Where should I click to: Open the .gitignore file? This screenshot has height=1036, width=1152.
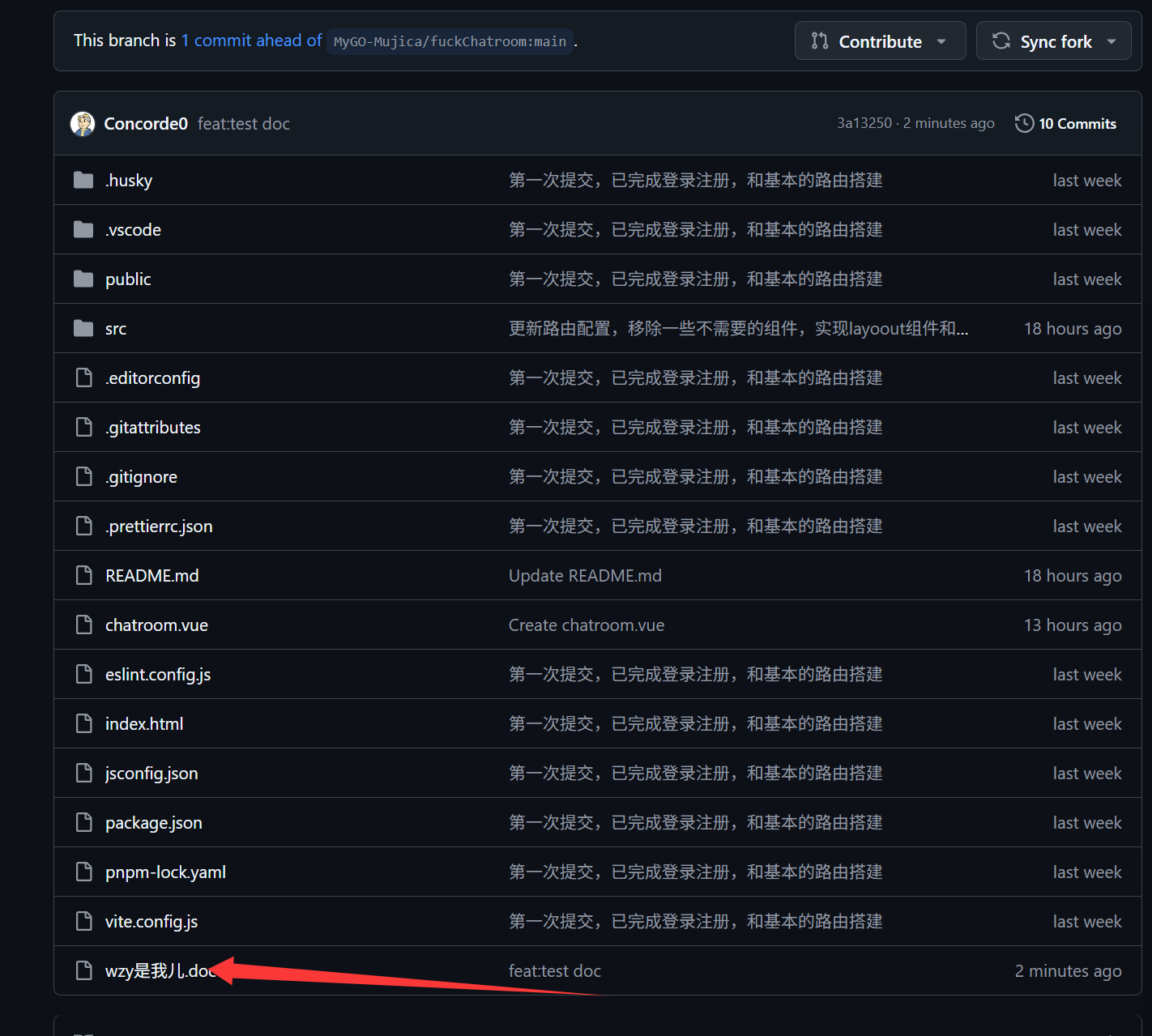point(141,477)
